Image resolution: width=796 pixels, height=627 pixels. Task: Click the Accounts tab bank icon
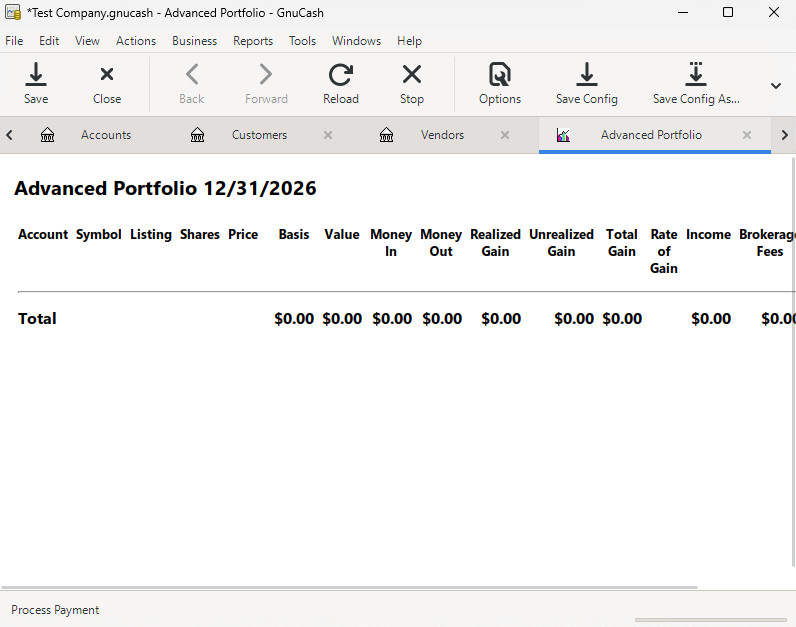47,135
